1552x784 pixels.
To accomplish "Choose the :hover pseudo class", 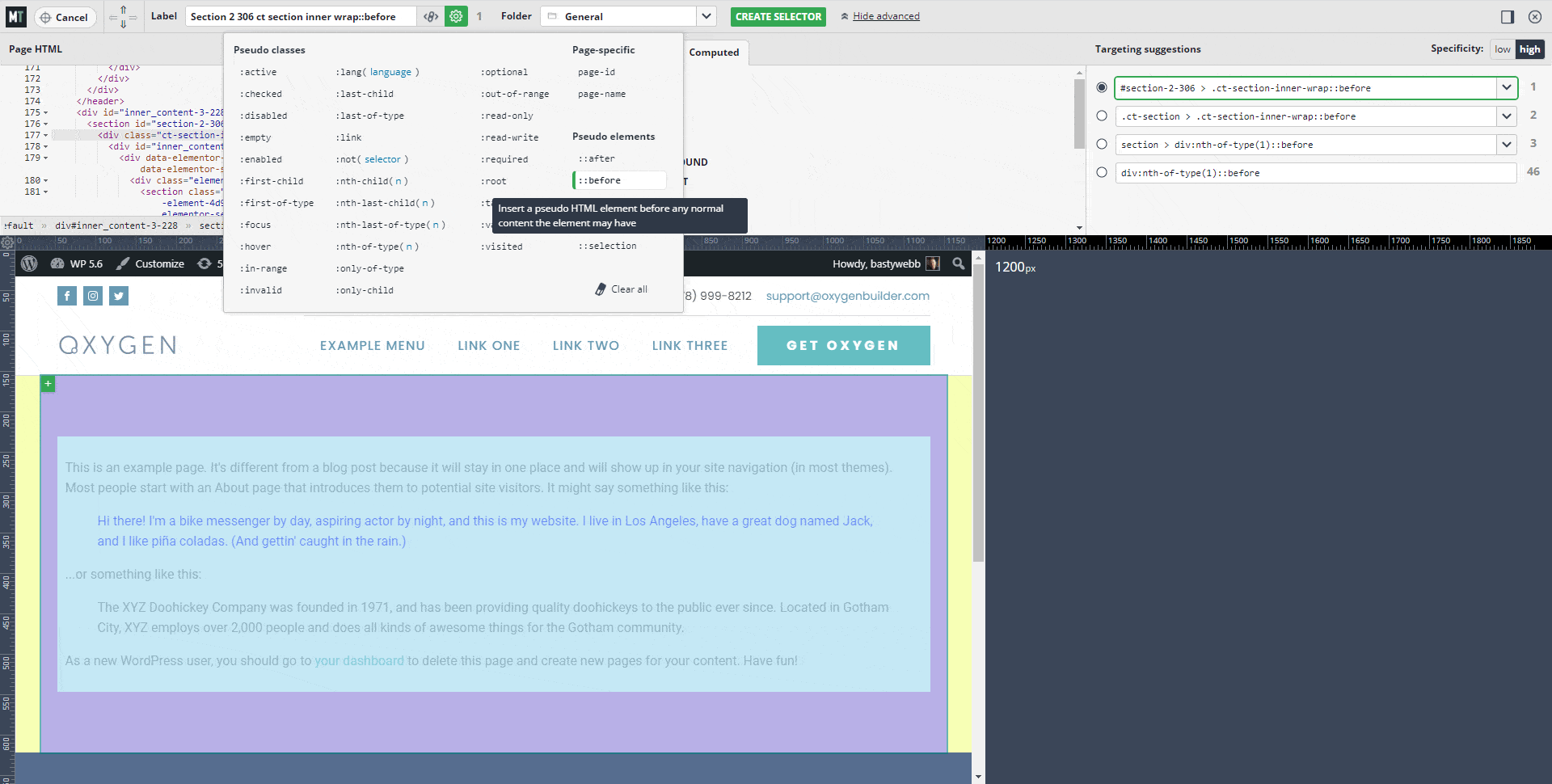I will [255, 247].
